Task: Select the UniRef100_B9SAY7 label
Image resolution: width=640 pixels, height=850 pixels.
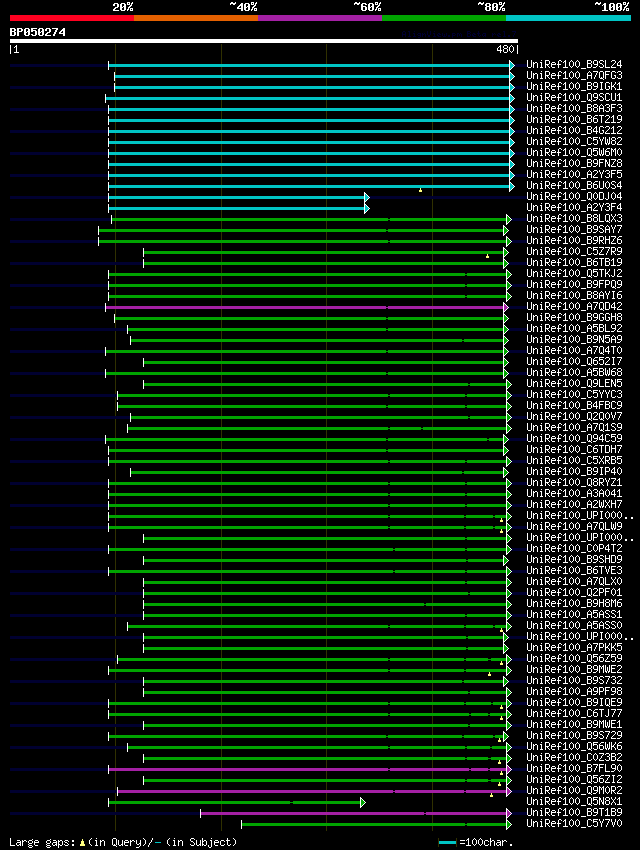Action: pyautogui.click(x=574, y=229)
